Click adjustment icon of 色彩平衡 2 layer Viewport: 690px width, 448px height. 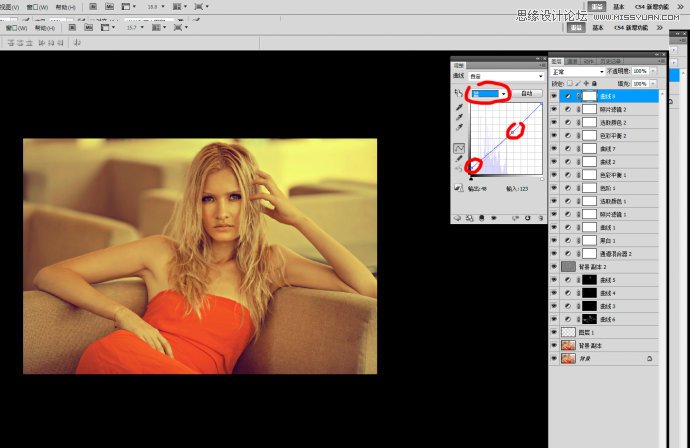(x=568, y=136)
